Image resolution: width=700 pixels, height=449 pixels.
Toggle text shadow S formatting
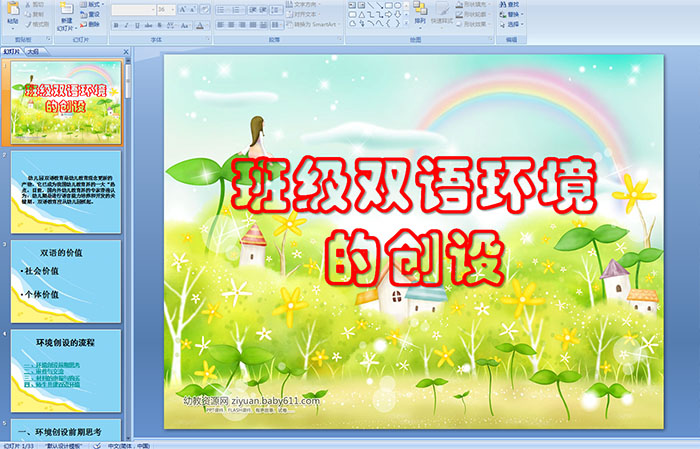[159, 25]
